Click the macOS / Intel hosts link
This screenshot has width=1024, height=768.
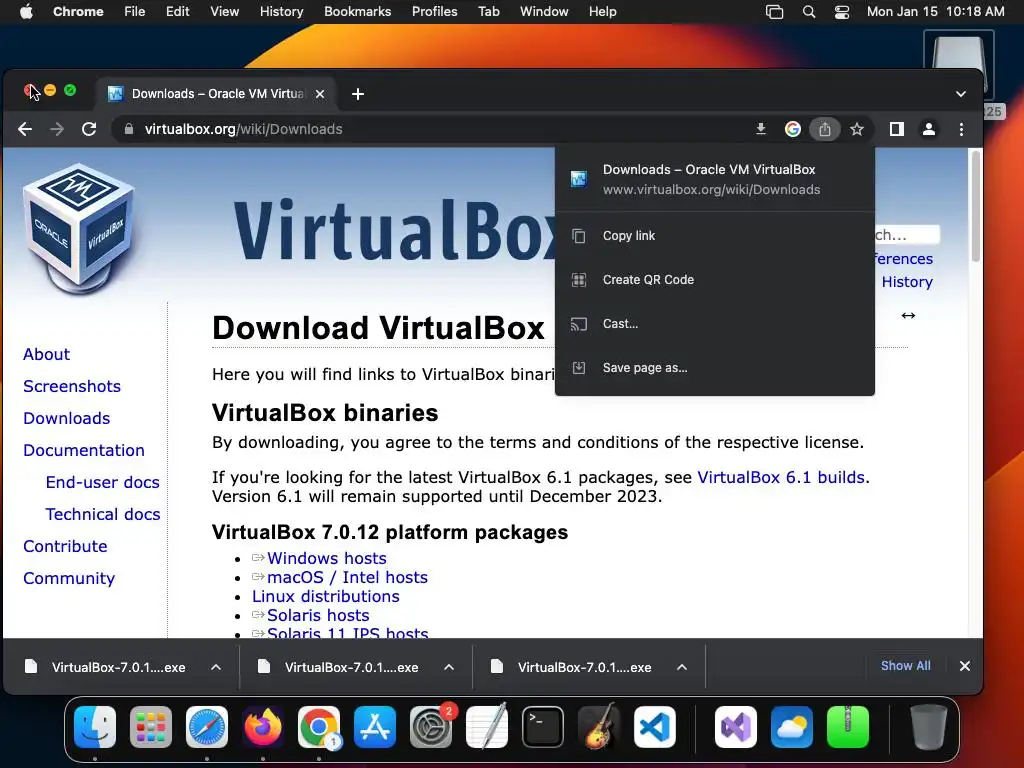pos(347,577)
